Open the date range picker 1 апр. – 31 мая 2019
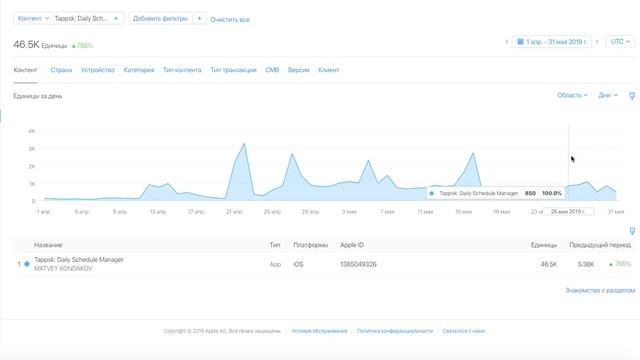640x360 pixels. [552, 42]
